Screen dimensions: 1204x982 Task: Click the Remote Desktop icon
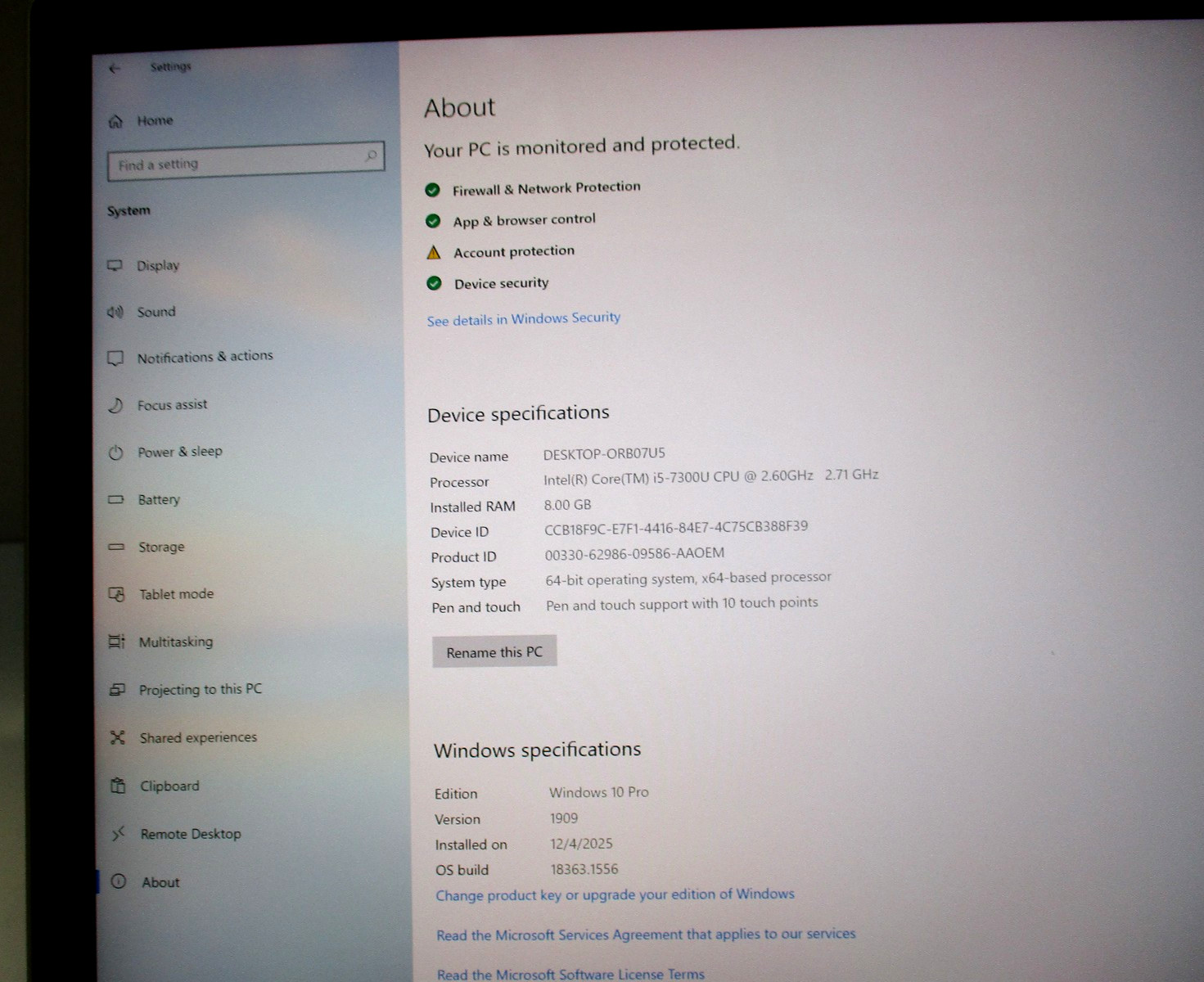click(x=119, y=834)
